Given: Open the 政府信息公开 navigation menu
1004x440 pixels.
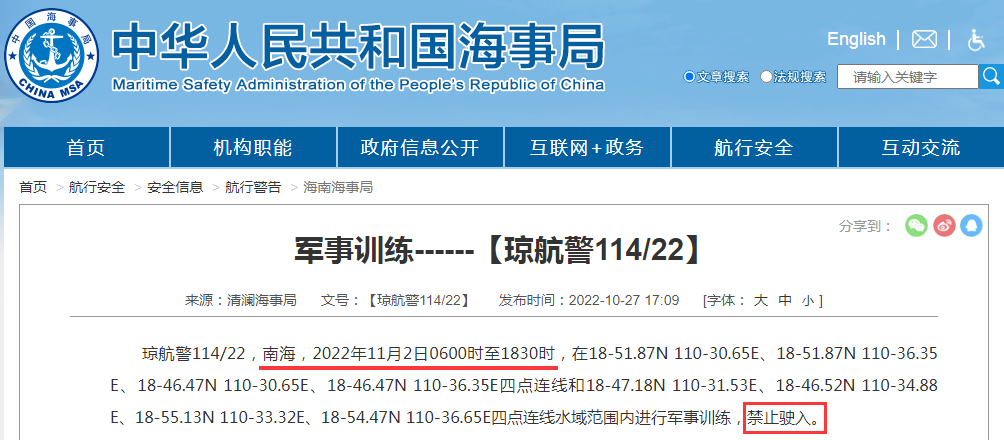Looking at the screenshot, I should (x=419, y=148).
